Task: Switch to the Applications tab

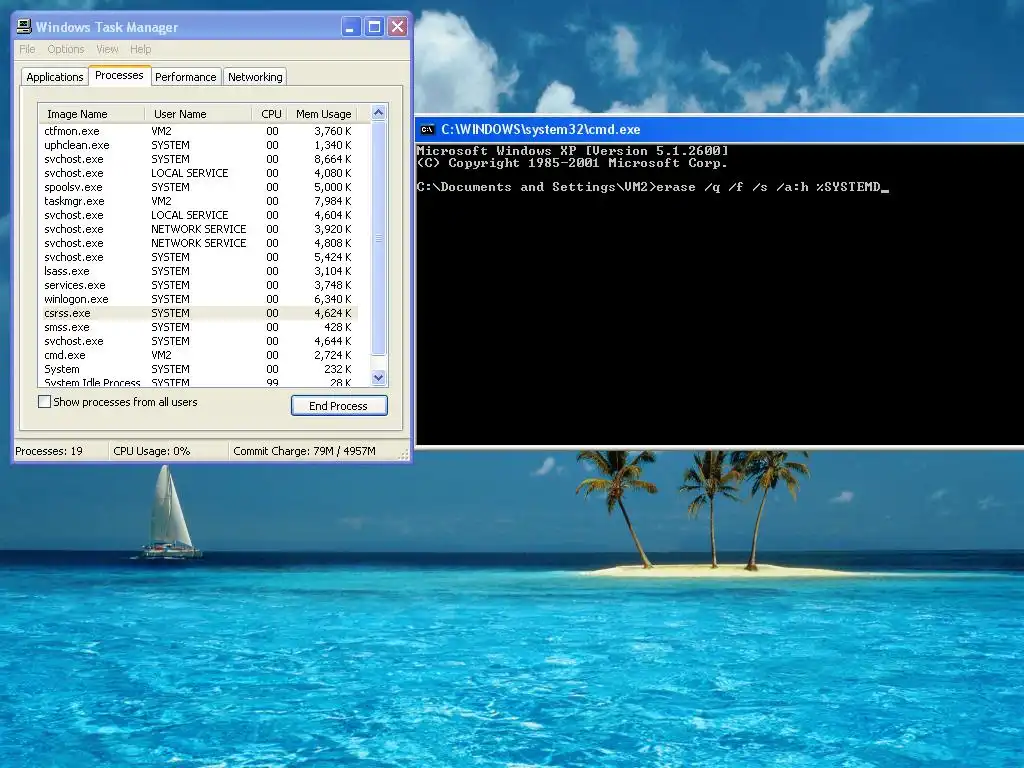Action: click(x=55, y=77)
